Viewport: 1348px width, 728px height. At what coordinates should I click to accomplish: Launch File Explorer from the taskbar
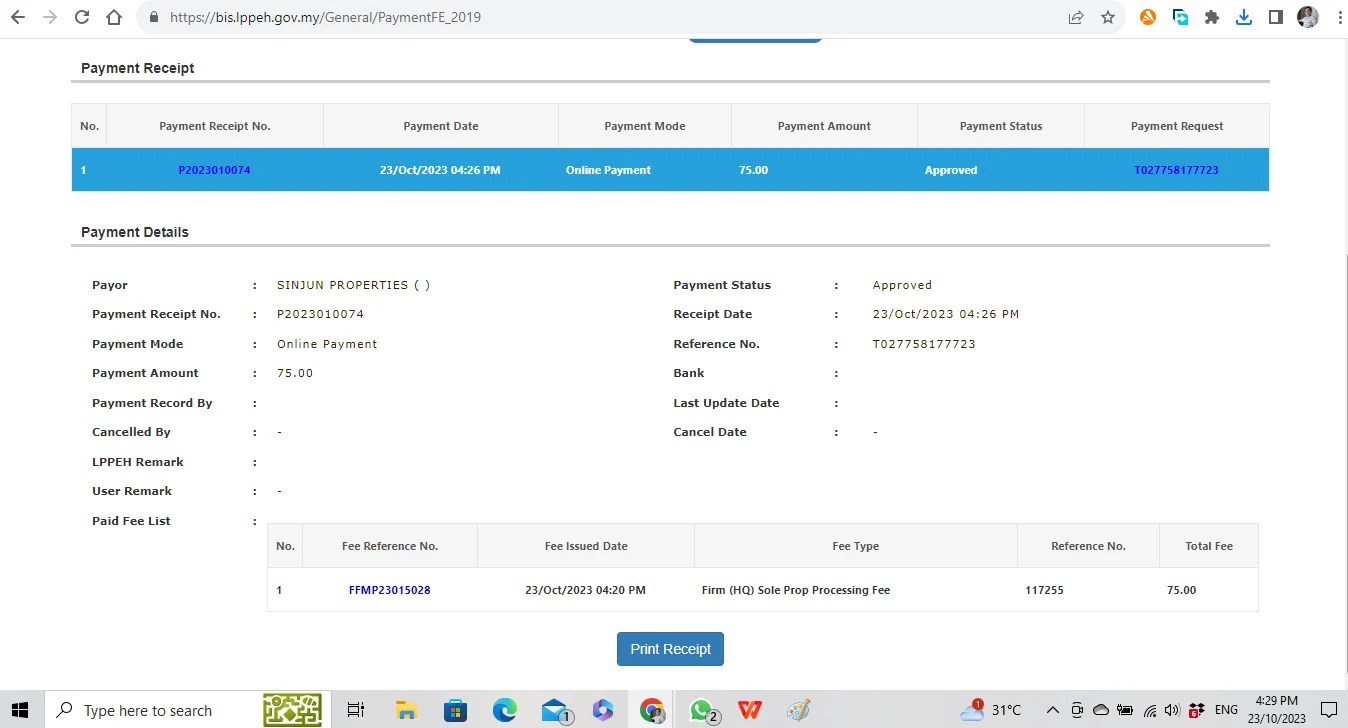pos(406,710)
